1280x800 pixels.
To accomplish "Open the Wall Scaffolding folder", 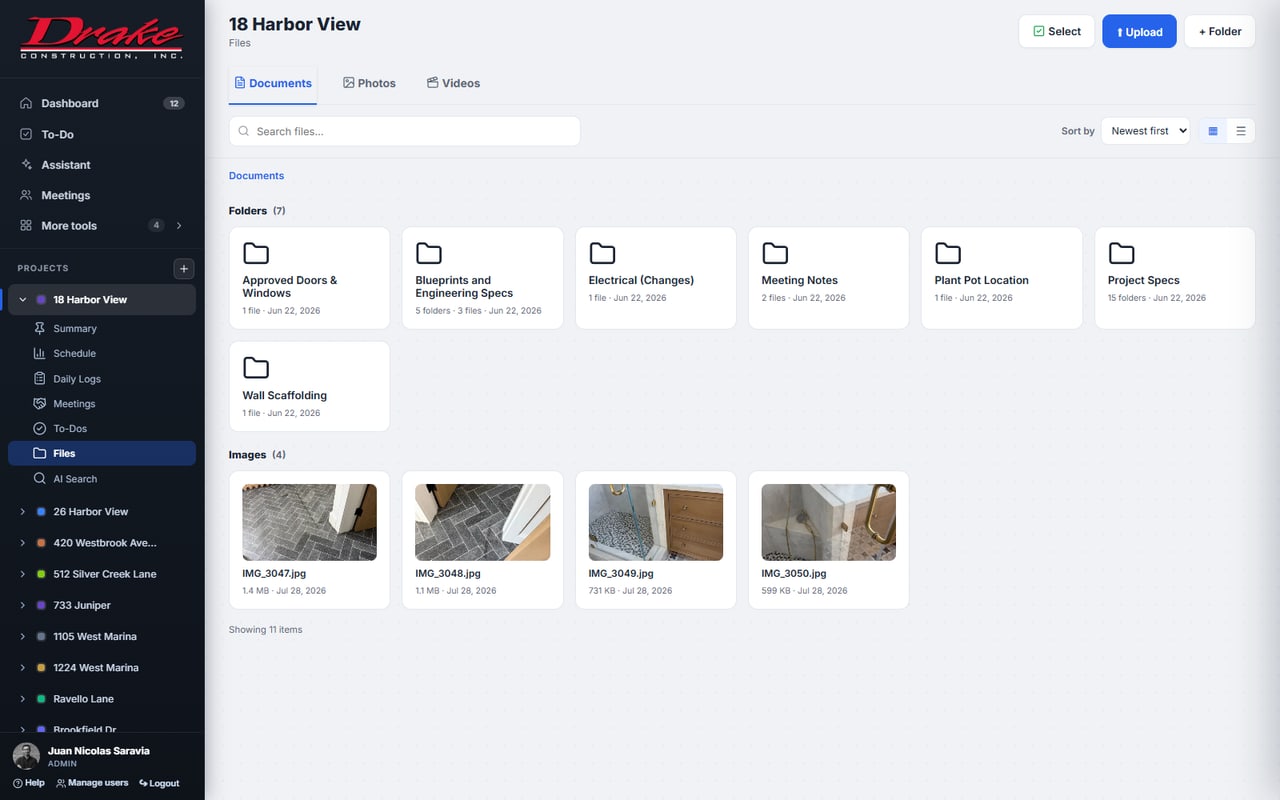I will coord(310,387).
